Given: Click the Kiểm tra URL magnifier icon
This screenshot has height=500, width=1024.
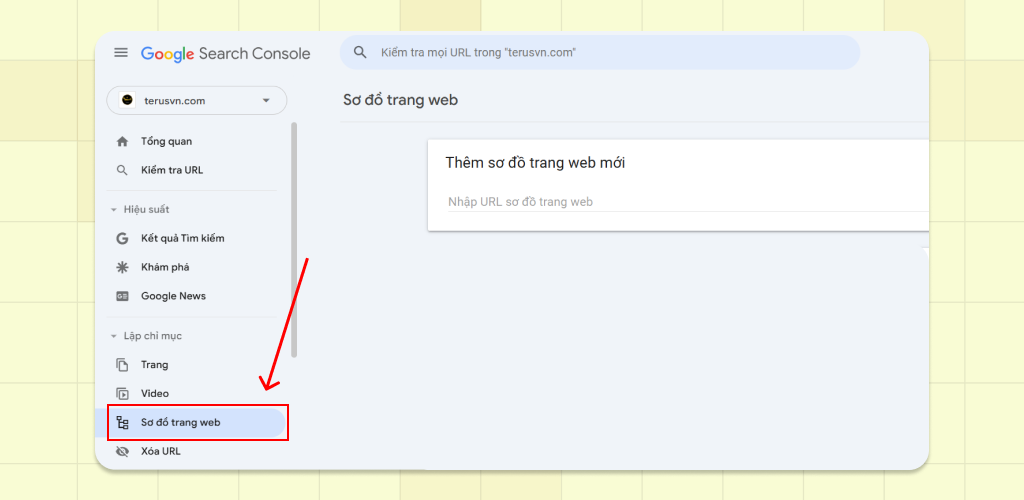Looking at the screenshot, I should 121,170.
